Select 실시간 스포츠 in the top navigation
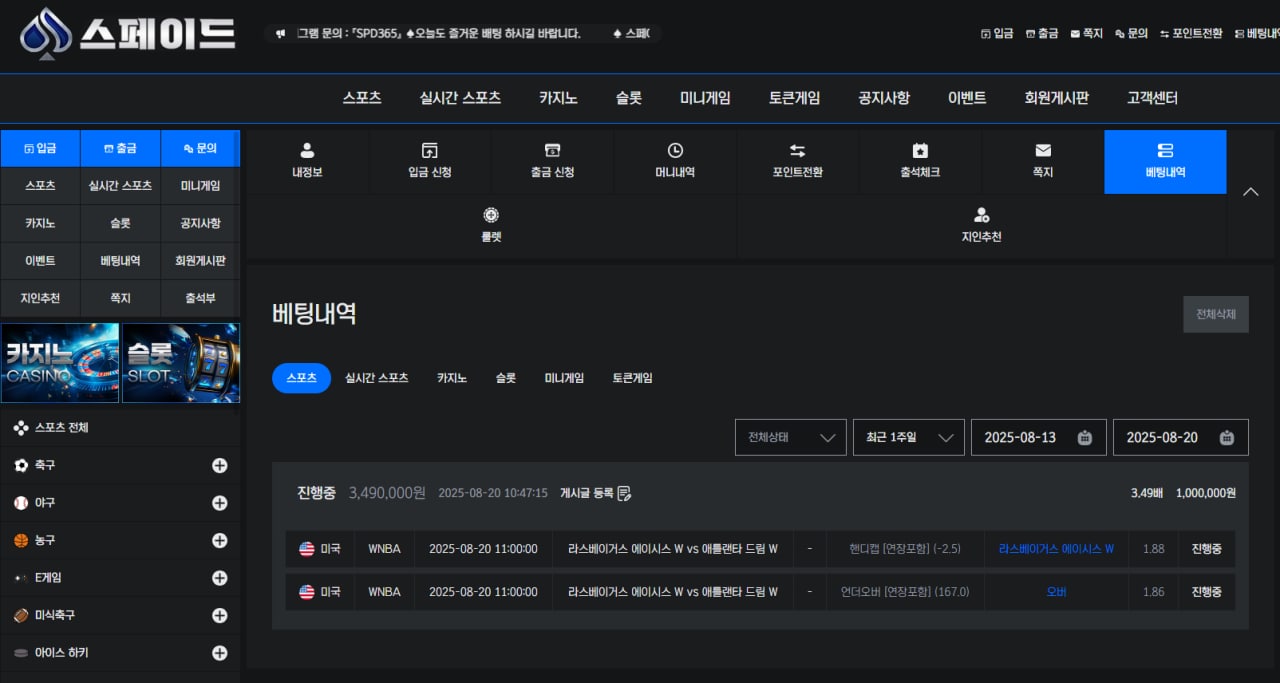Screen dimensions: 1280x683 (460, 98)
